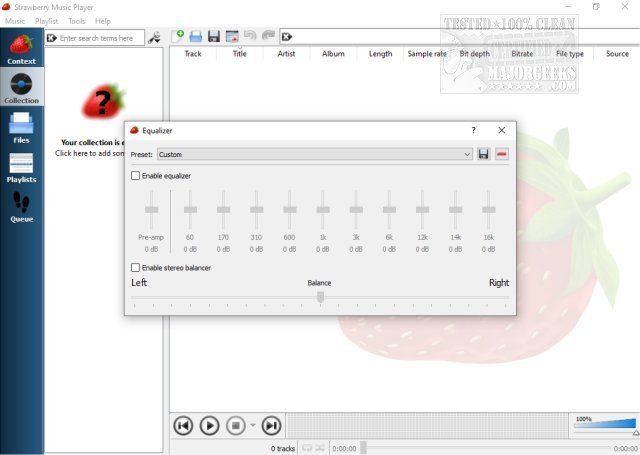Click the Strawberry app icon in title bar
The width and height of the screenshot is (640, 455).
coord(6,7)
